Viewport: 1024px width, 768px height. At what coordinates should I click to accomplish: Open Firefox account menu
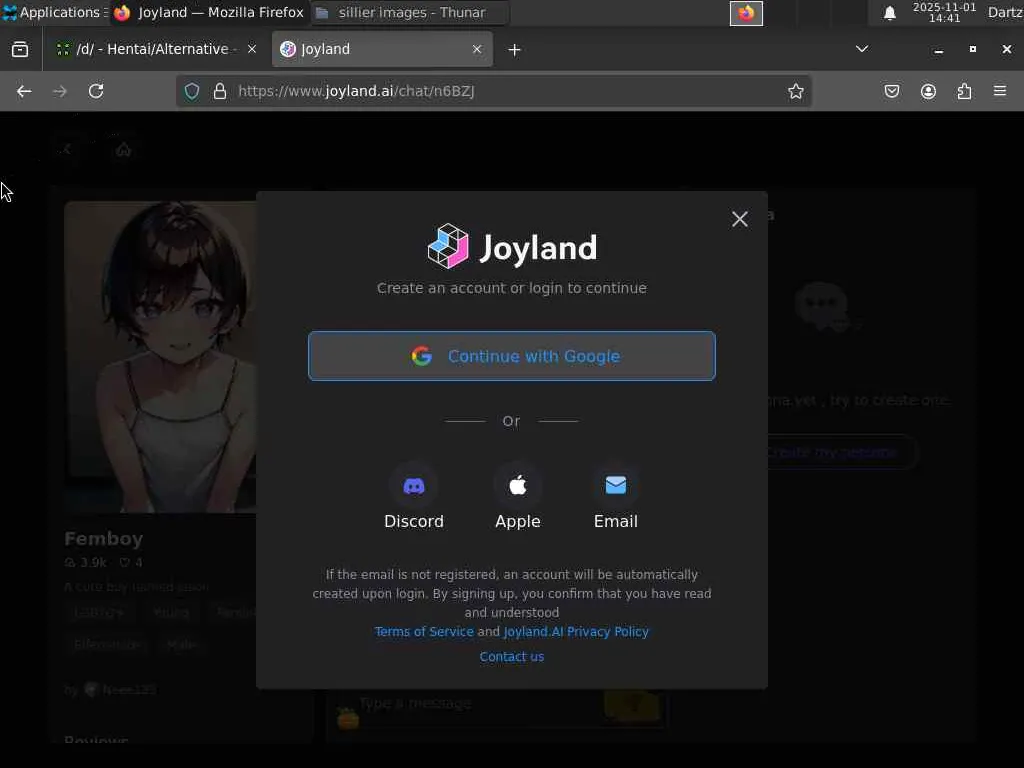[928, 91]
